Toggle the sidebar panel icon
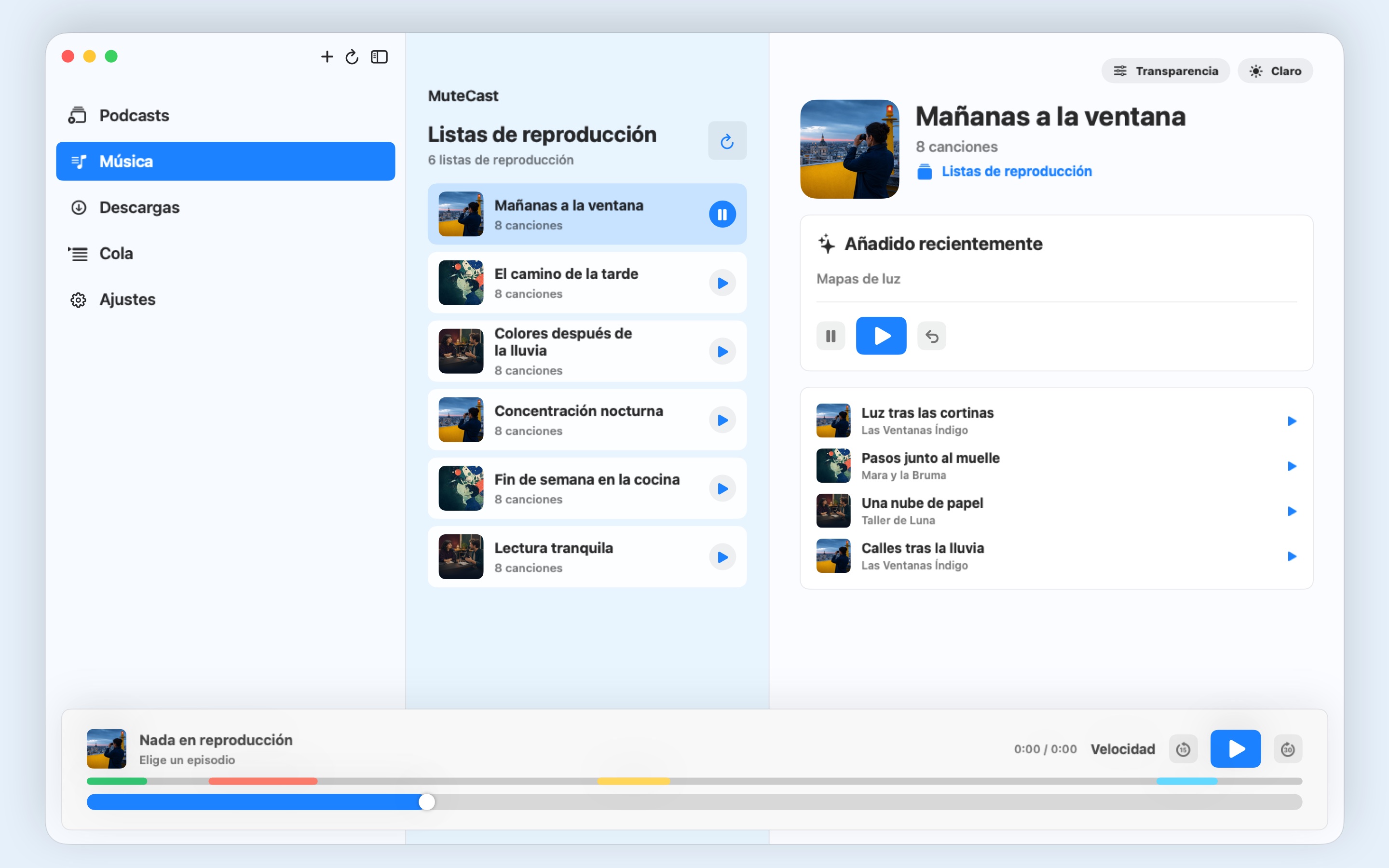Screen dimensions: 1389x868 [380, 56]
